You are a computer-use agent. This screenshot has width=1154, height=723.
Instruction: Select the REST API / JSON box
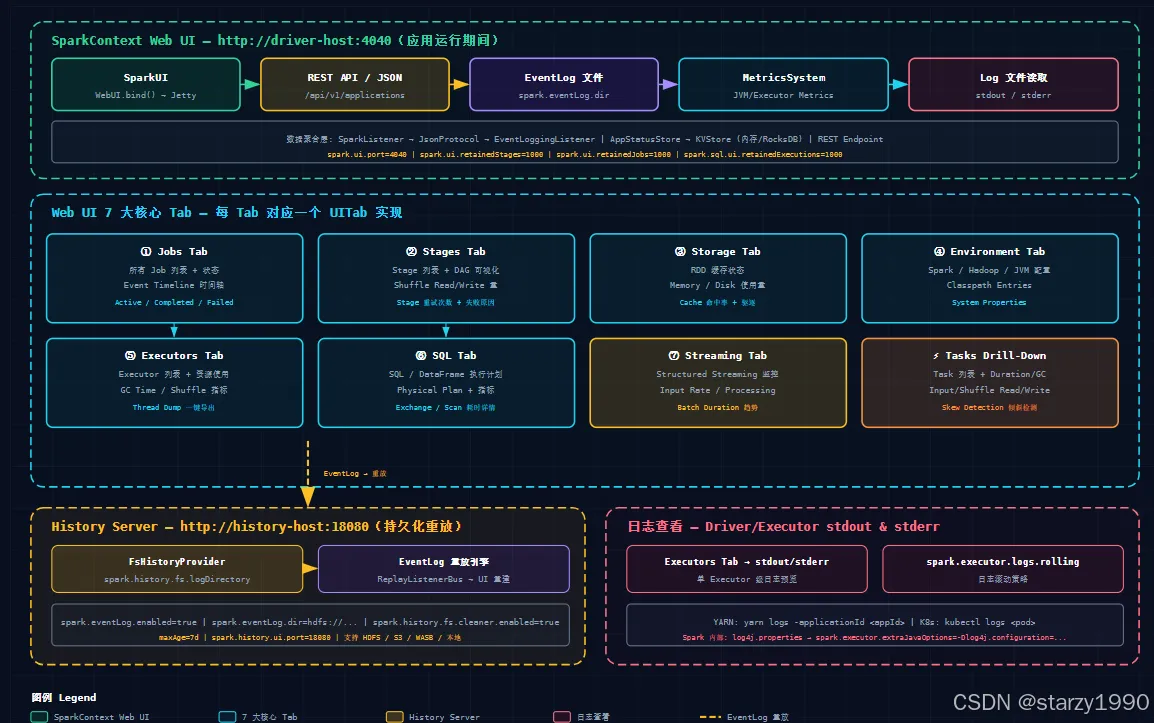(355, 85)
